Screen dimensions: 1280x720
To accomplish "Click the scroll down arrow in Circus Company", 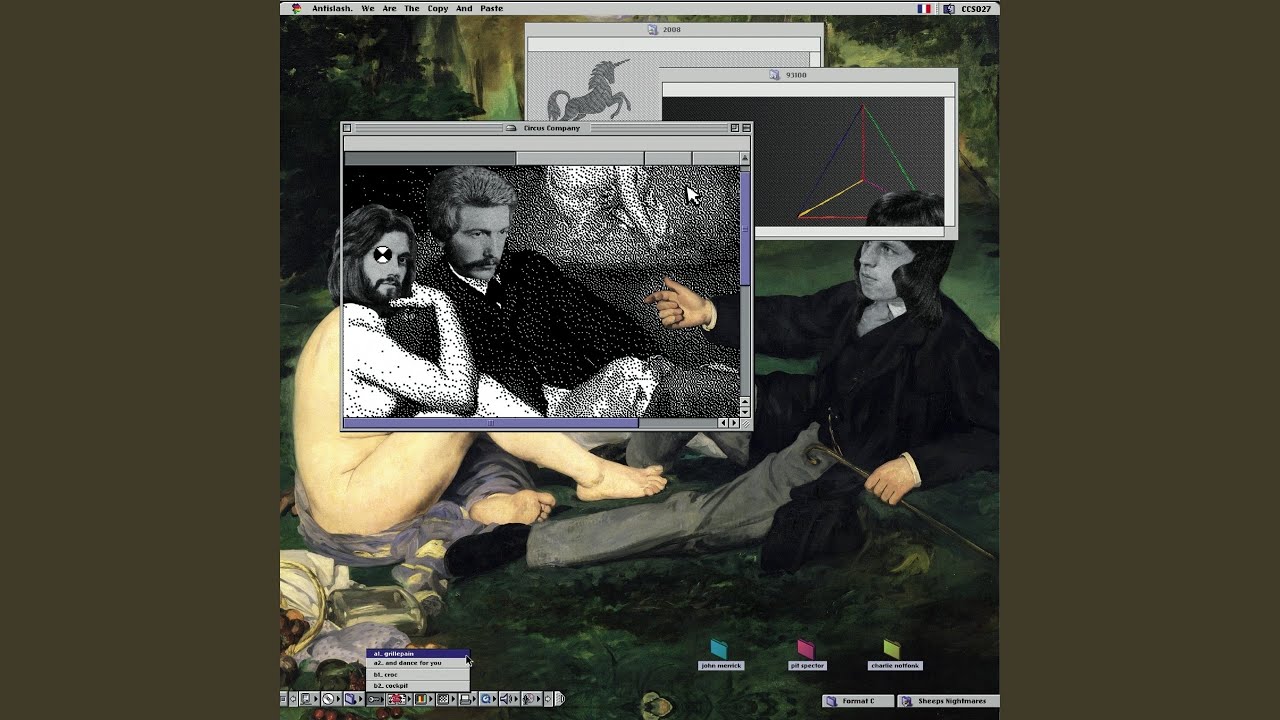I will click(744, 412).
